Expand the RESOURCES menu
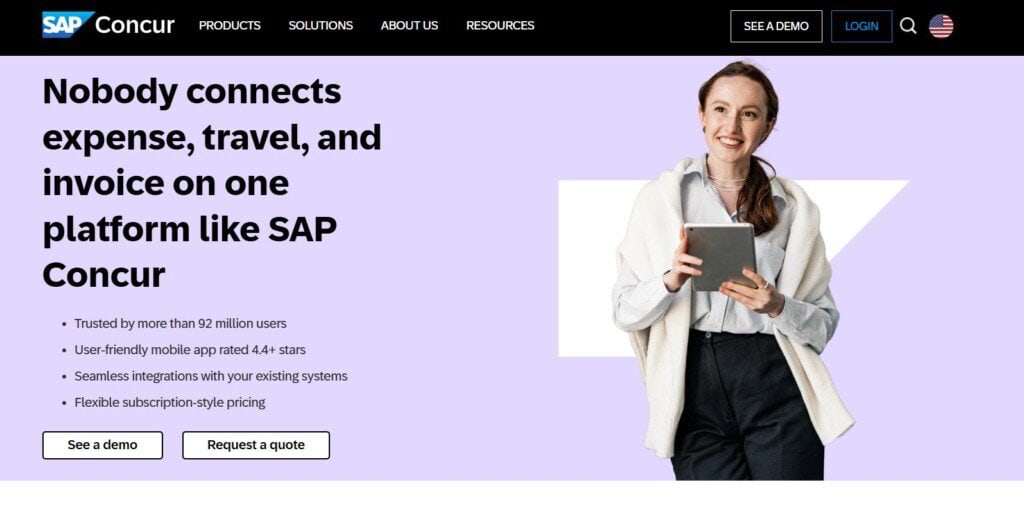This screenshot has width=1024, height=505. pyautogui.click(x=500, y=26)
